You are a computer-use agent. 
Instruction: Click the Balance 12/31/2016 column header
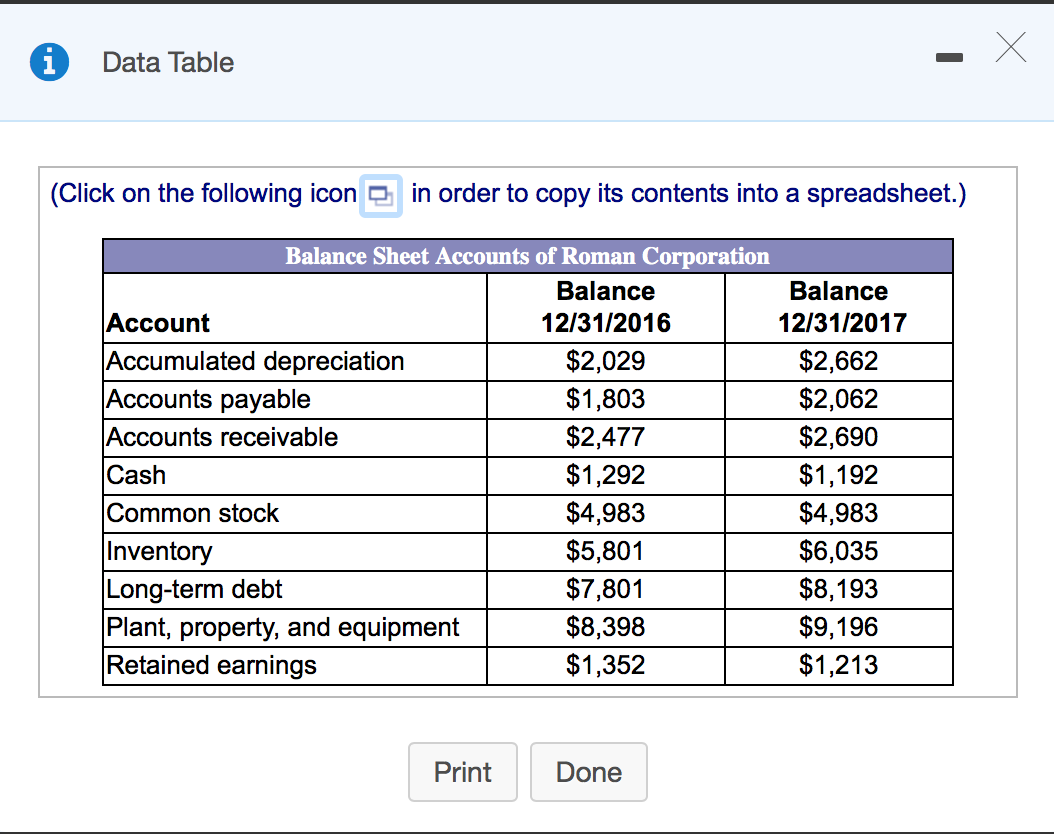pos(606,307)
